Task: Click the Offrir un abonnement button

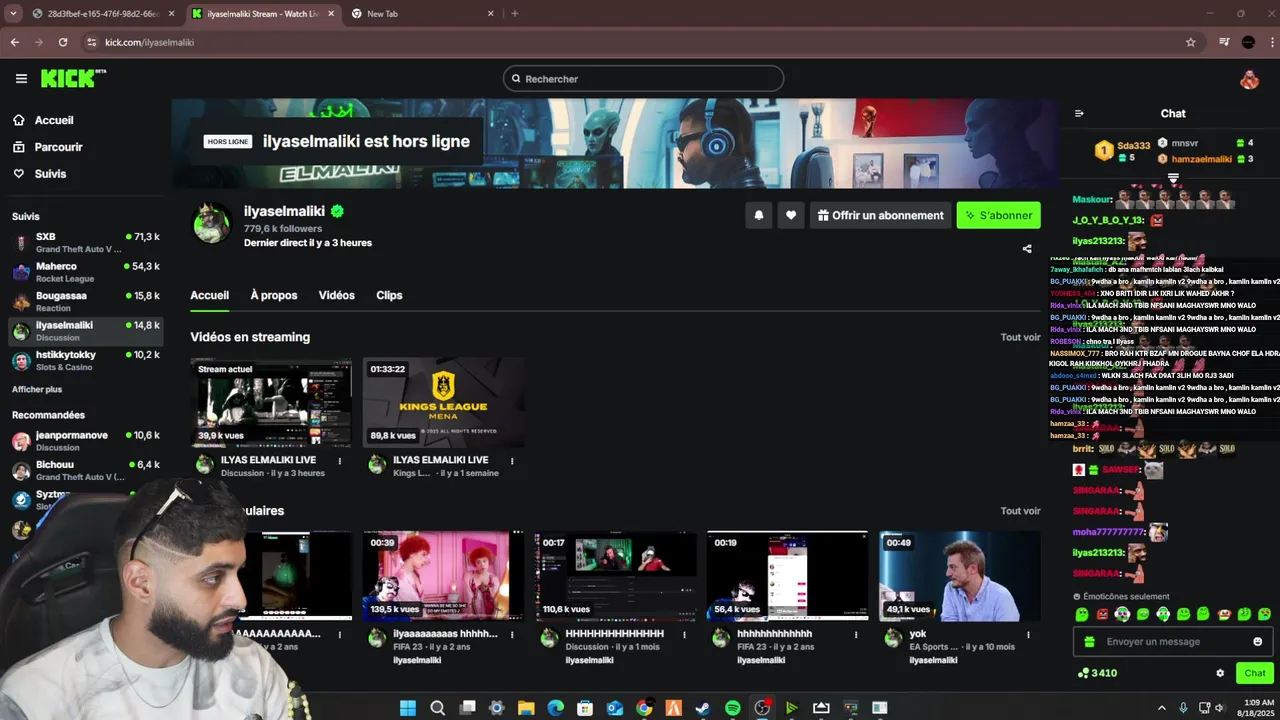Action: (880, 215)
